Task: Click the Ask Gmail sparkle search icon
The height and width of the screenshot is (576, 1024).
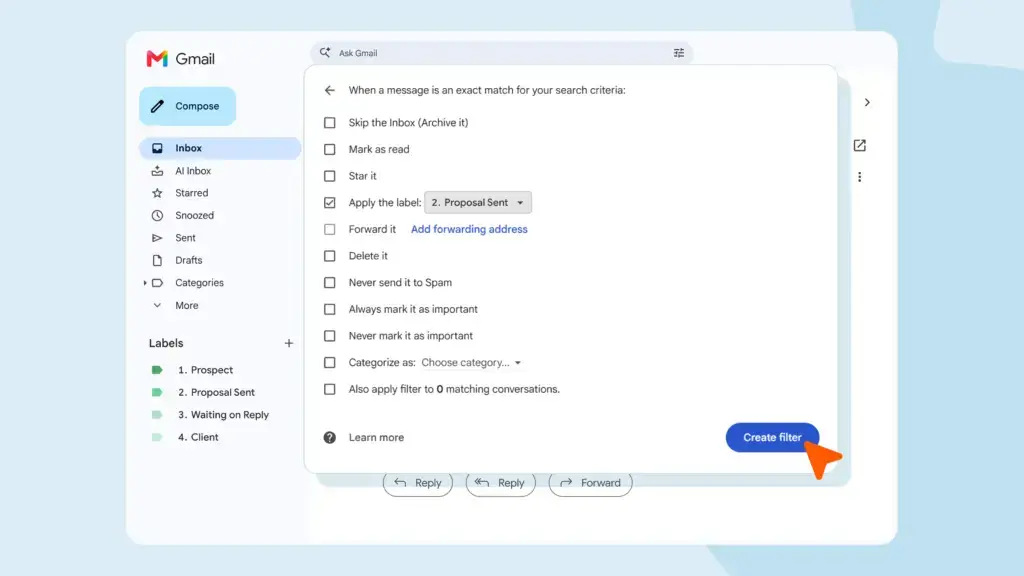Action: (325, 52)
